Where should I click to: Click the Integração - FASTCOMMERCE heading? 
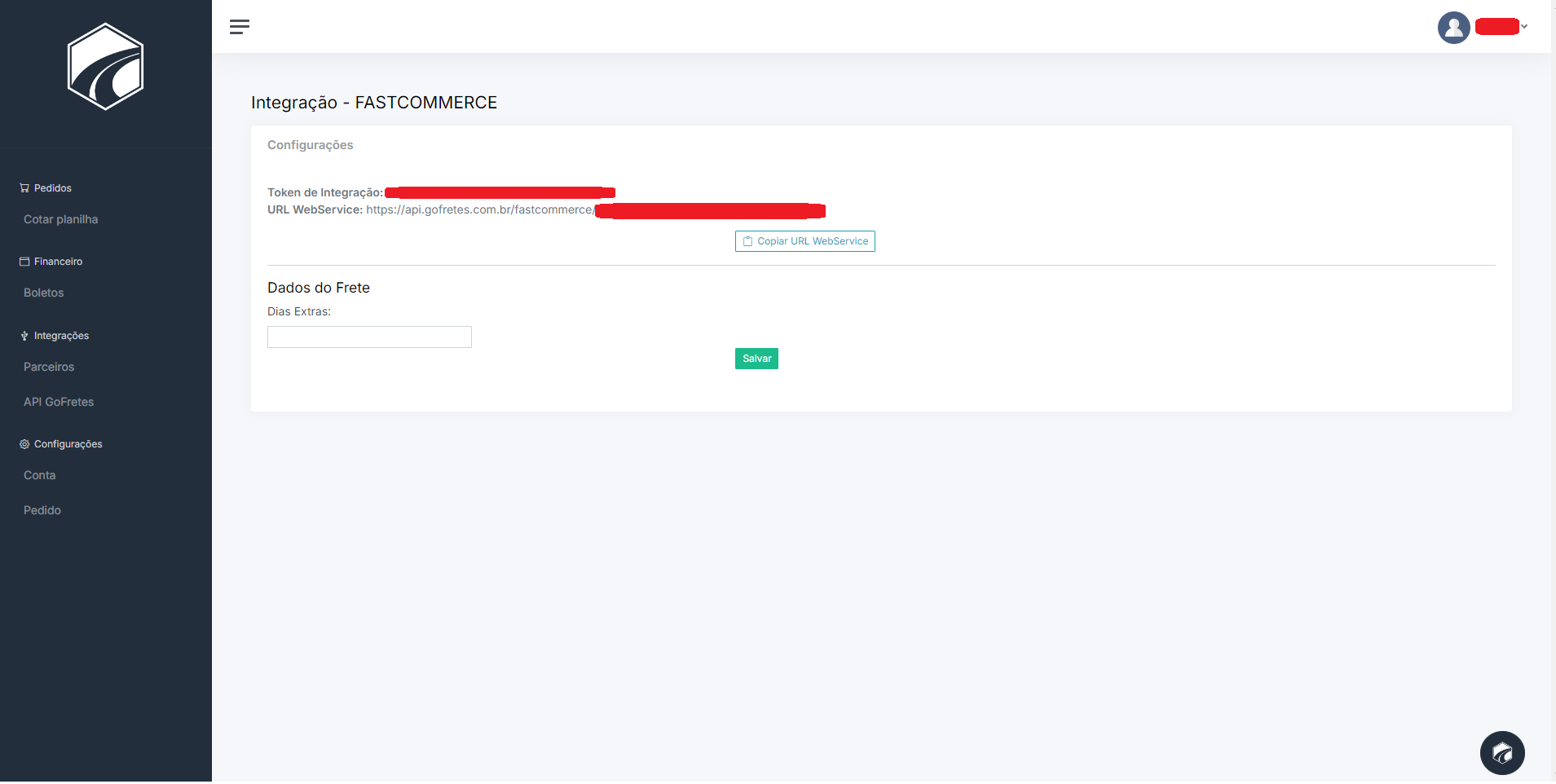pyautogui.click(x=374, y=103)
